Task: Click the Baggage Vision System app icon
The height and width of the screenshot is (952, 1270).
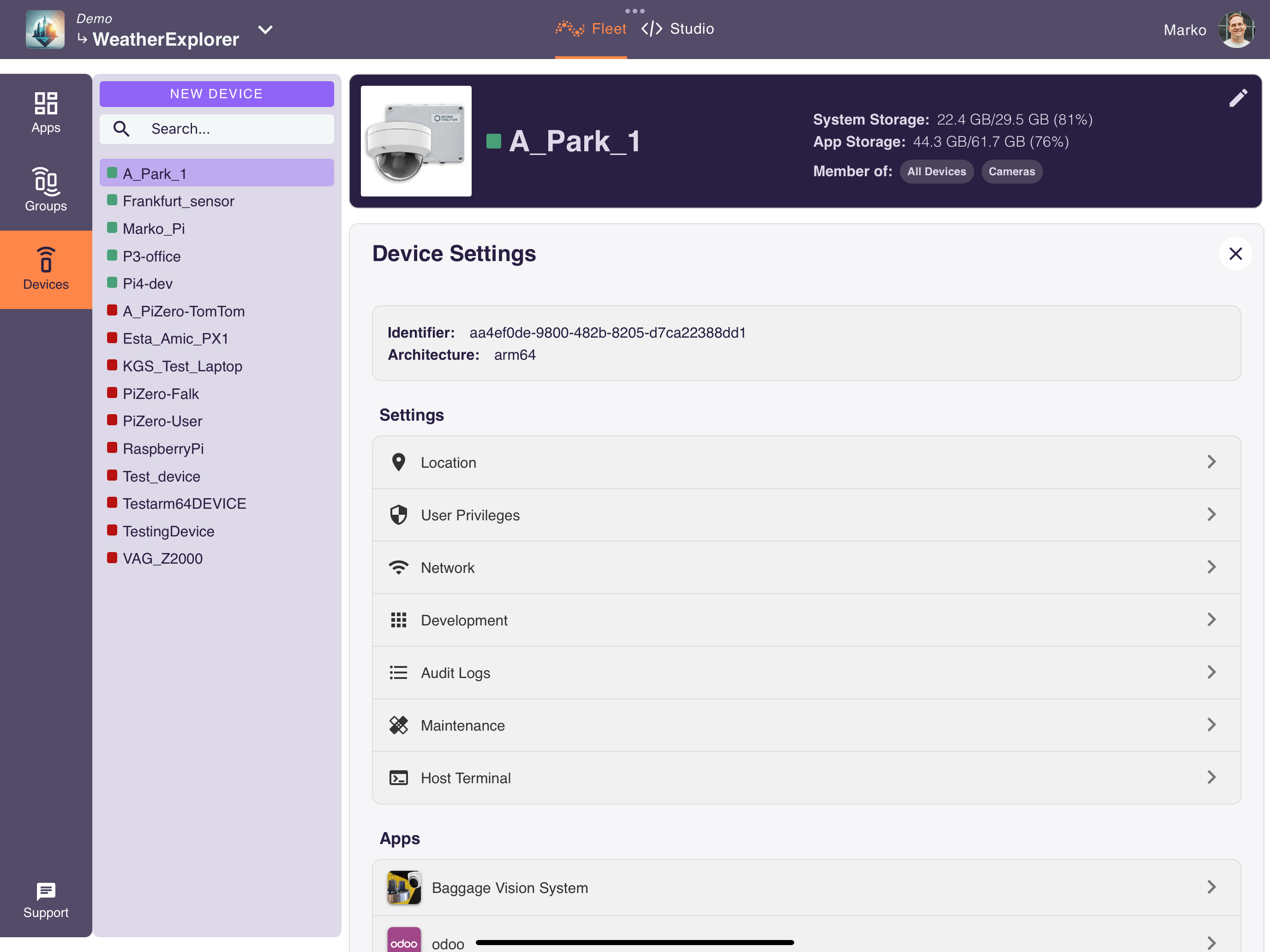Action: point(404,888)
